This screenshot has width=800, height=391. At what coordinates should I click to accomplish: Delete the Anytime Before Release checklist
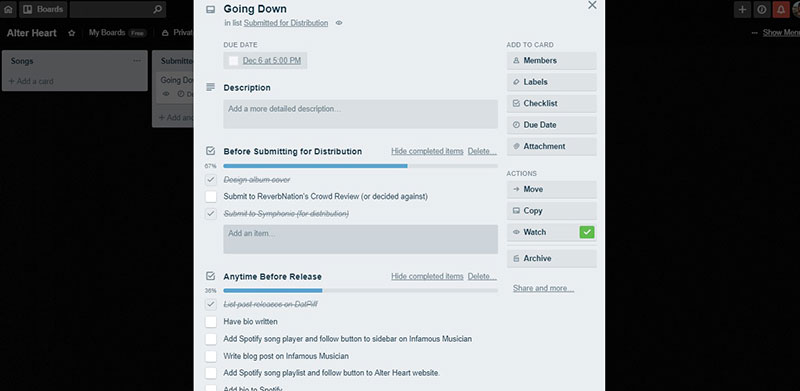click(482, 276)
